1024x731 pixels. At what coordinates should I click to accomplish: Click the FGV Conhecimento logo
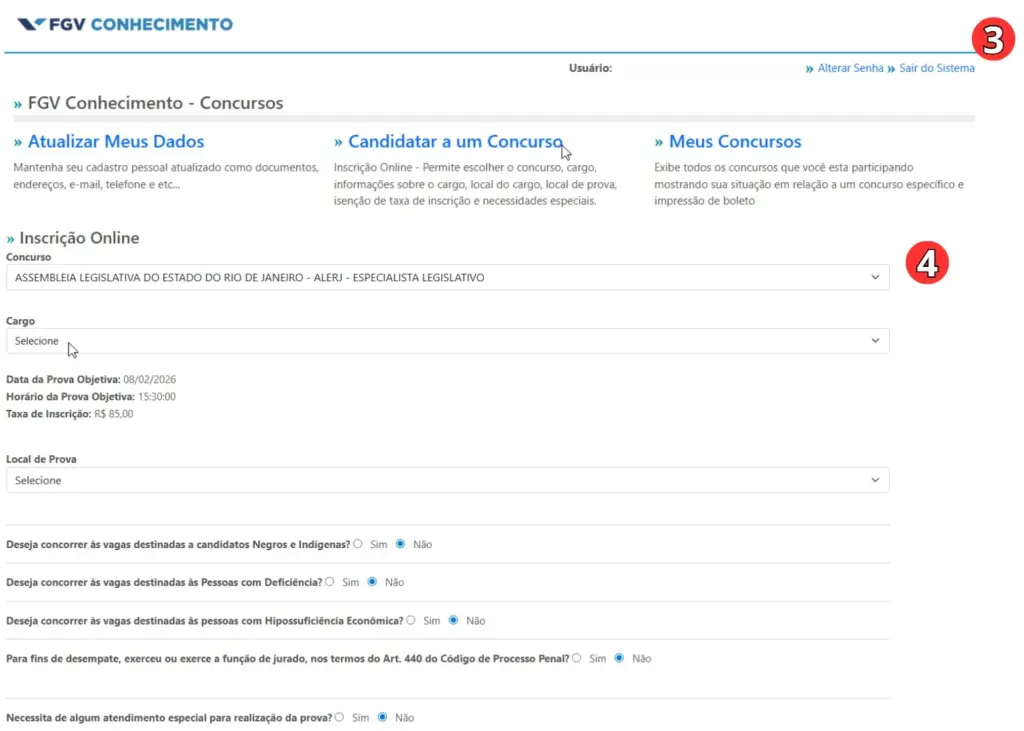(x=125, y=24)
